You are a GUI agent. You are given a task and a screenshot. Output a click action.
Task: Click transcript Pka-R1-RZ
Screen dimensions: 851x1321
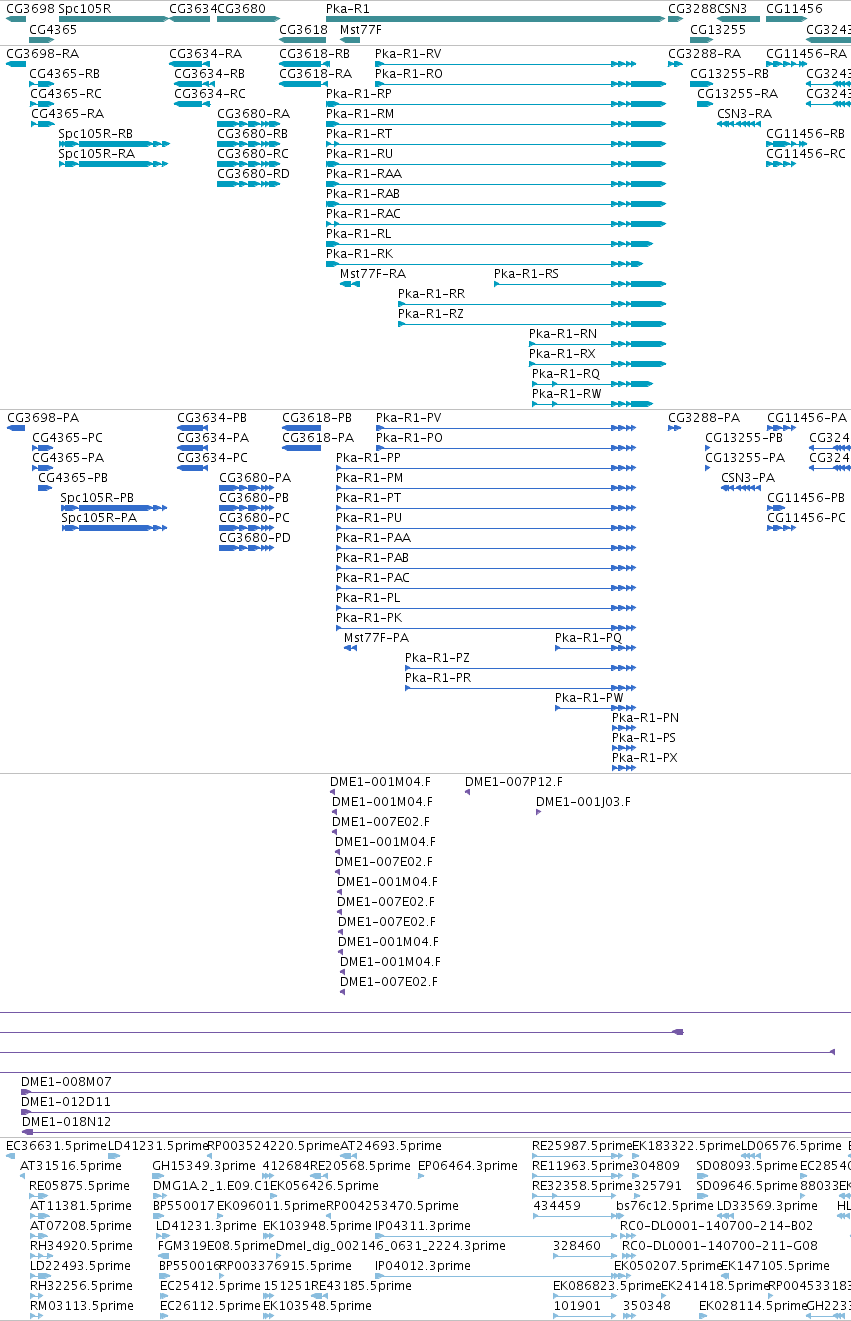(431, 313)
